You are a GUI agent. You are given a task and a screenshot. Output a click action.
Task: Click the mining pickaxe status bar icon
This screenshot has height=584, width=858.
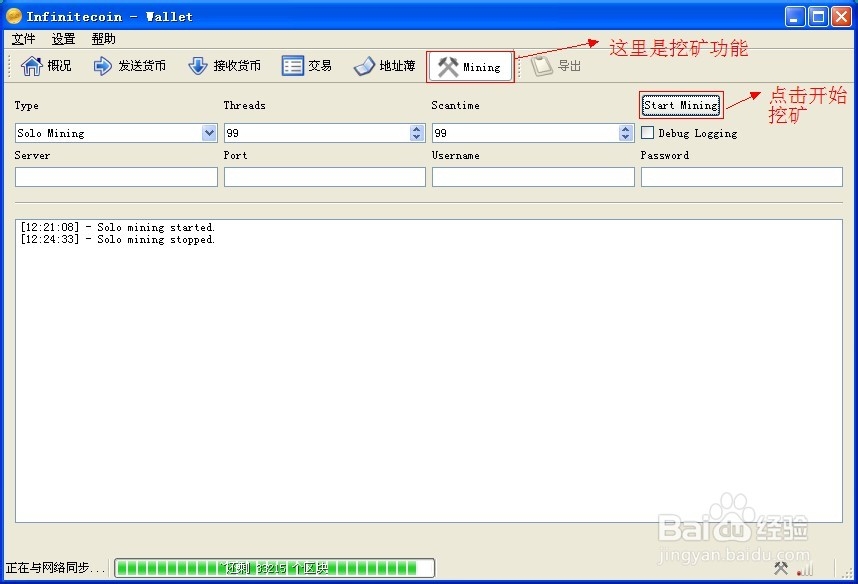781,568
